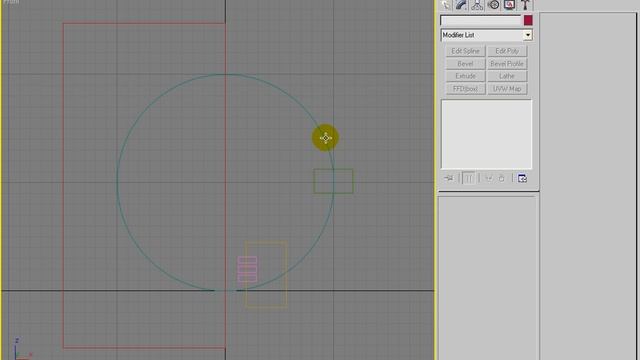Screen dimensions: 640x360
Task: Click the object name input field
Action: coord(481,20)
